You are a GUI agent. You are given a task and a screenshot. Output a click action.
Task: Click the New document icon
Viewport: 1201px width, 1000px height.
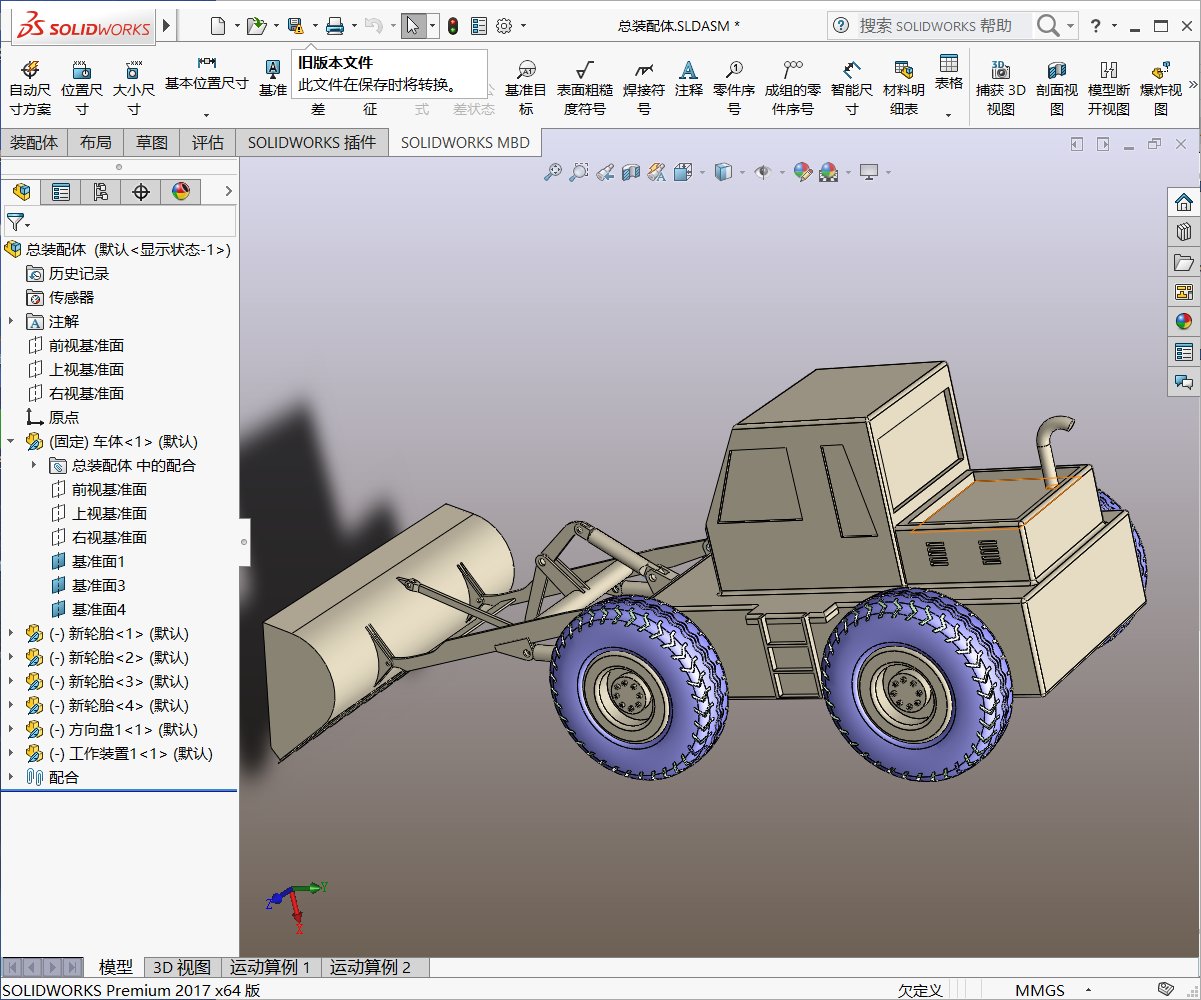point(219,25)
